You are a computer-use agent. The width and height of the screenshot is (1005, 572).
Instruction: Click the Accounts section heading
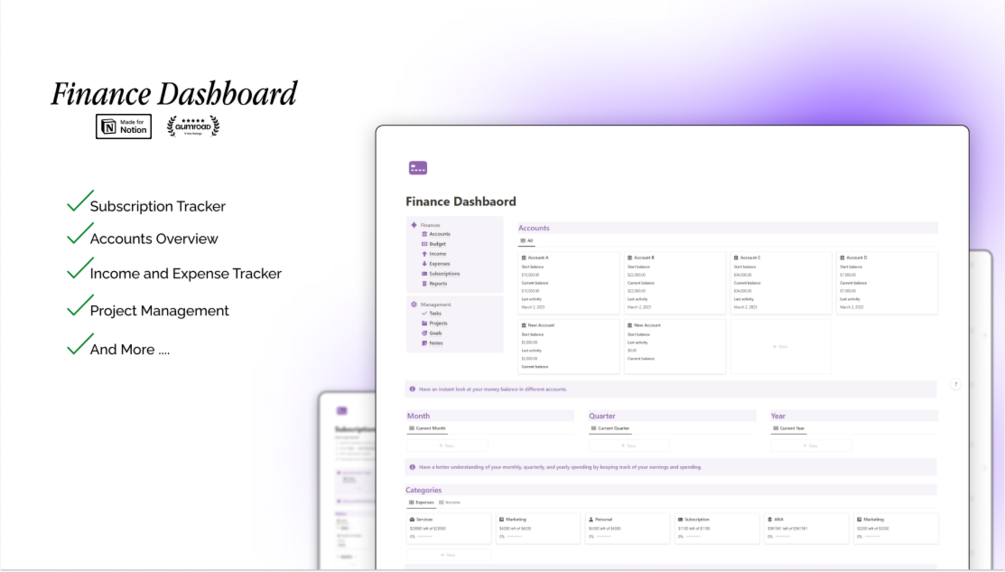534,228
